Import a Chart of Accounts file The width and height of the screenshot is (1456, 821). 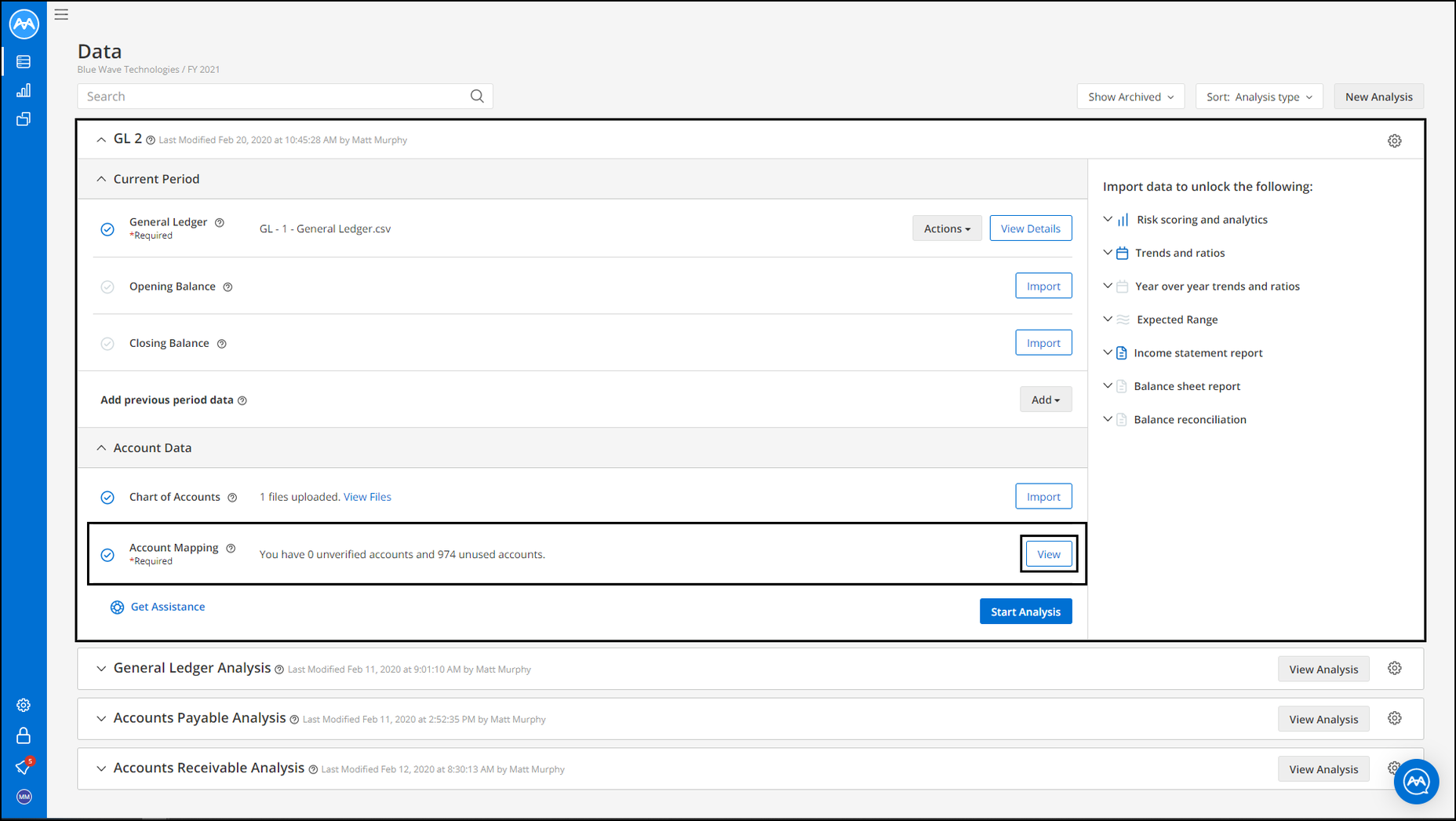pos(1043,497)
